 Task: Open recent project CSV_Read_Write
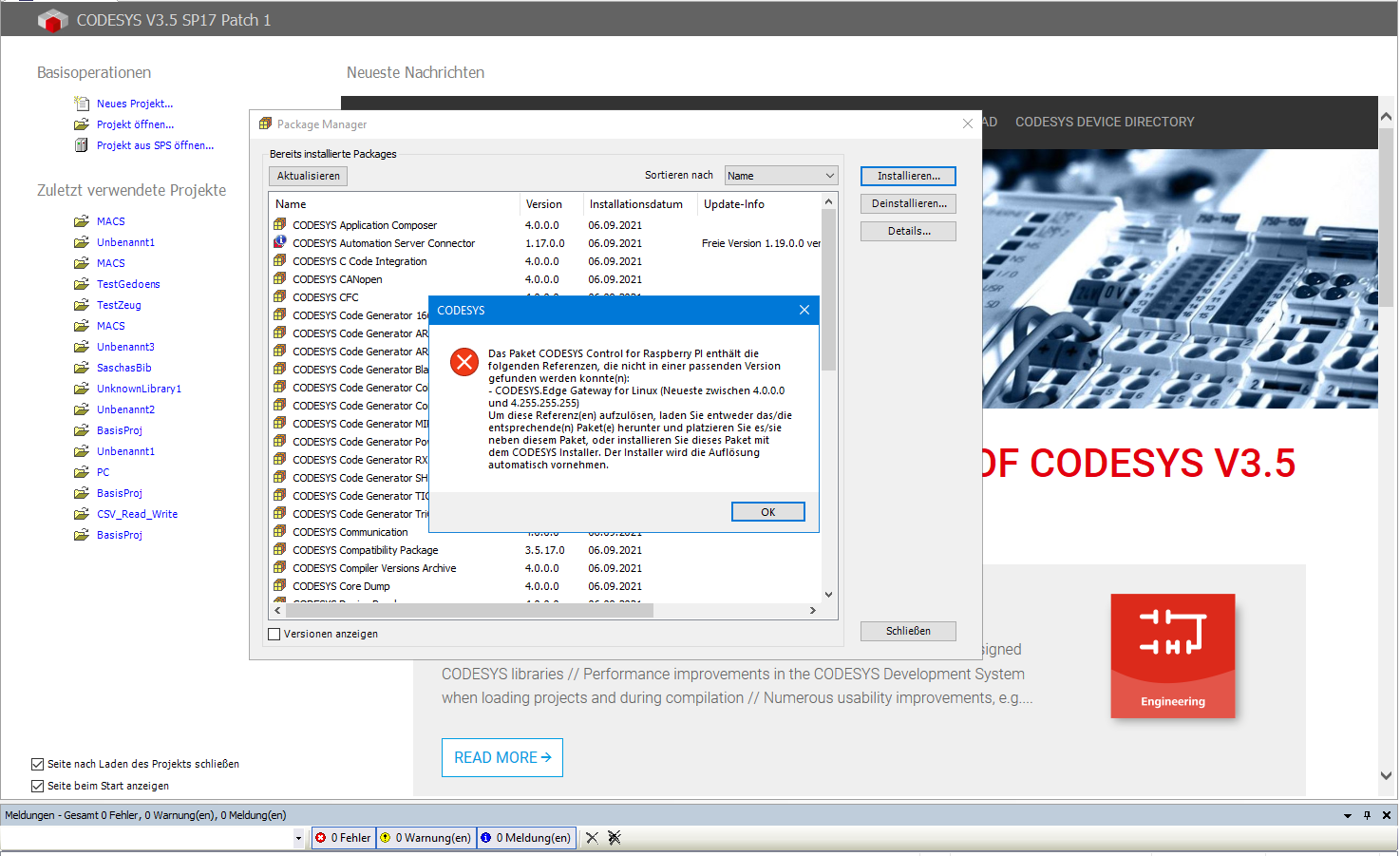coord(137,514)
